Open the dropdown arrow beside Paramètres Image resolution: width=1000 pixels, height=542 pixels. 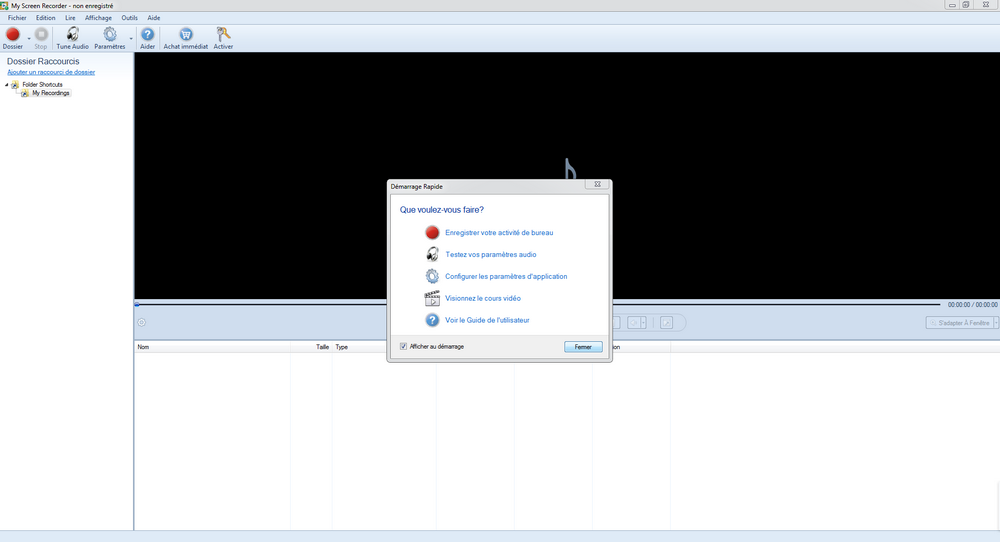pos(131,40)
